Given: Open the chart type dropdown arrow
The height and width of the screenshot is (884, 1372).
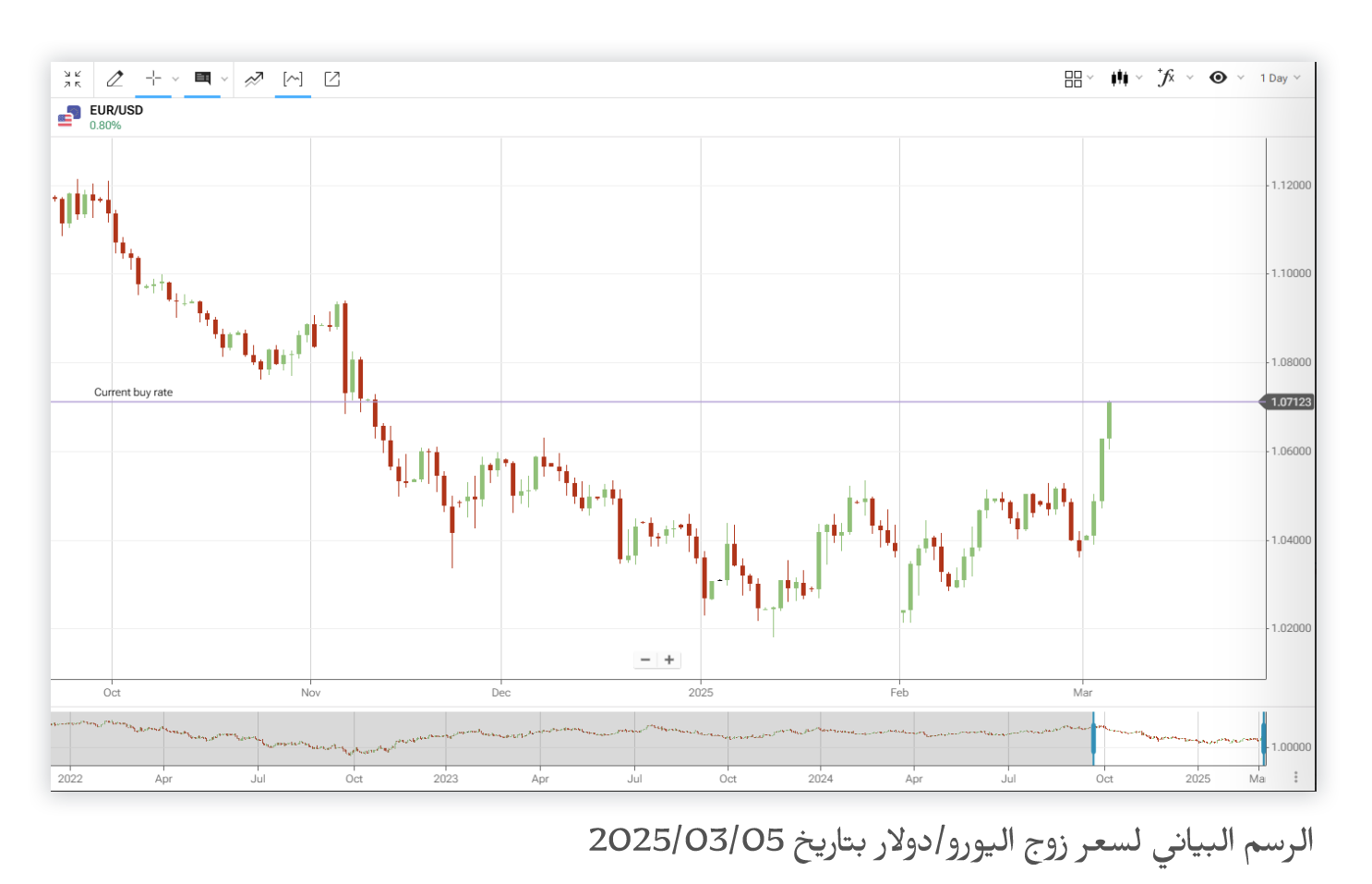Looking at the screenshot, I should pyautogui.click(x=1139, y=79).
